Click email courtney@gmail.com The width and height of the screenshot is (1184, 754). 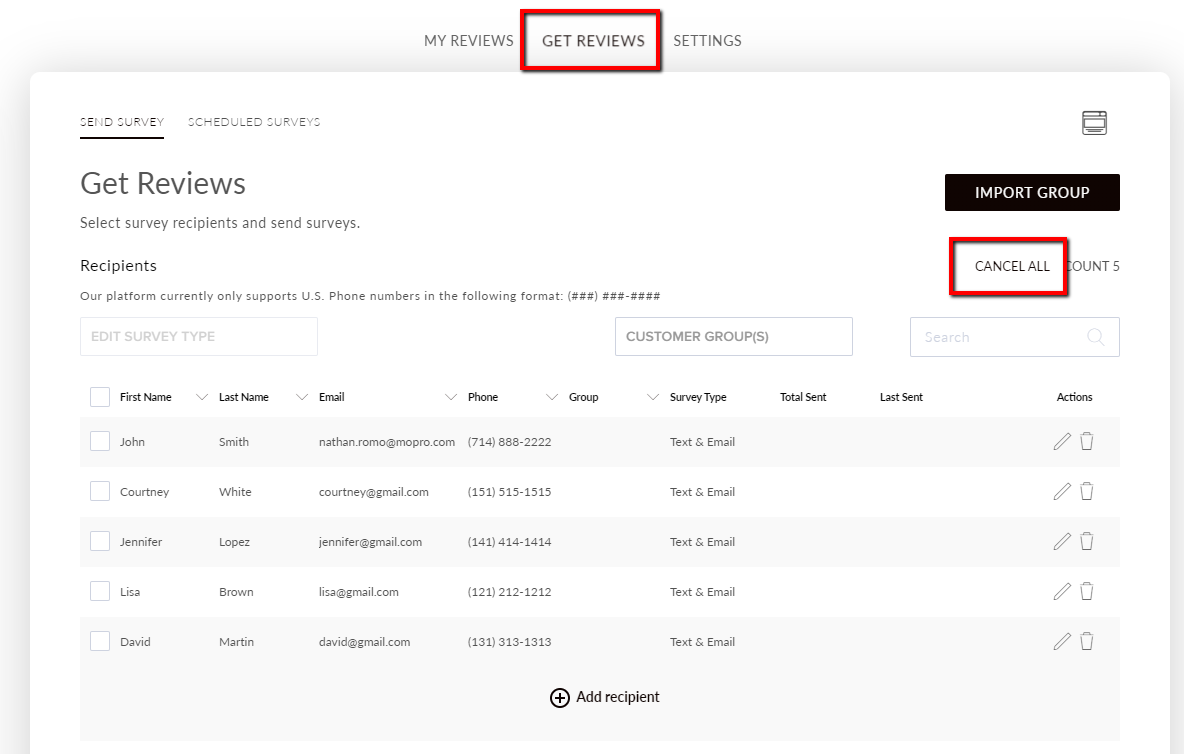coord(374,491)
